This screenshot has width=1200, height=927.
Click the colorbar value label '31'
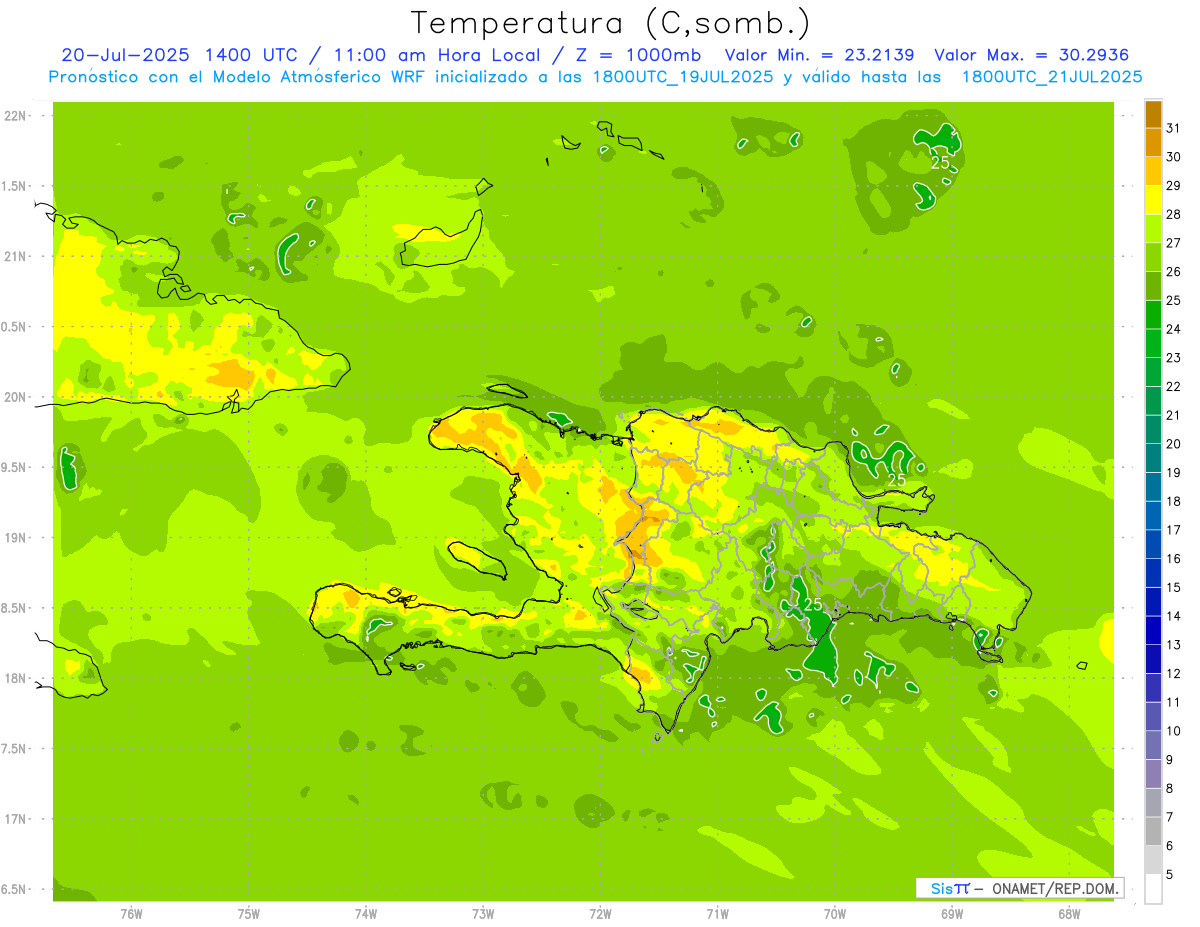[x=1174, y=128]
